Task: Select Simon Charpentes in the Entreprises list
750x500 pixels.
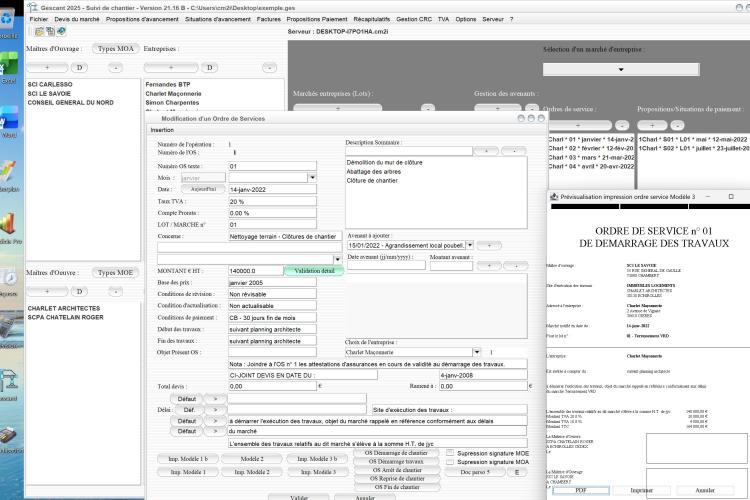Action: point(172,102)
